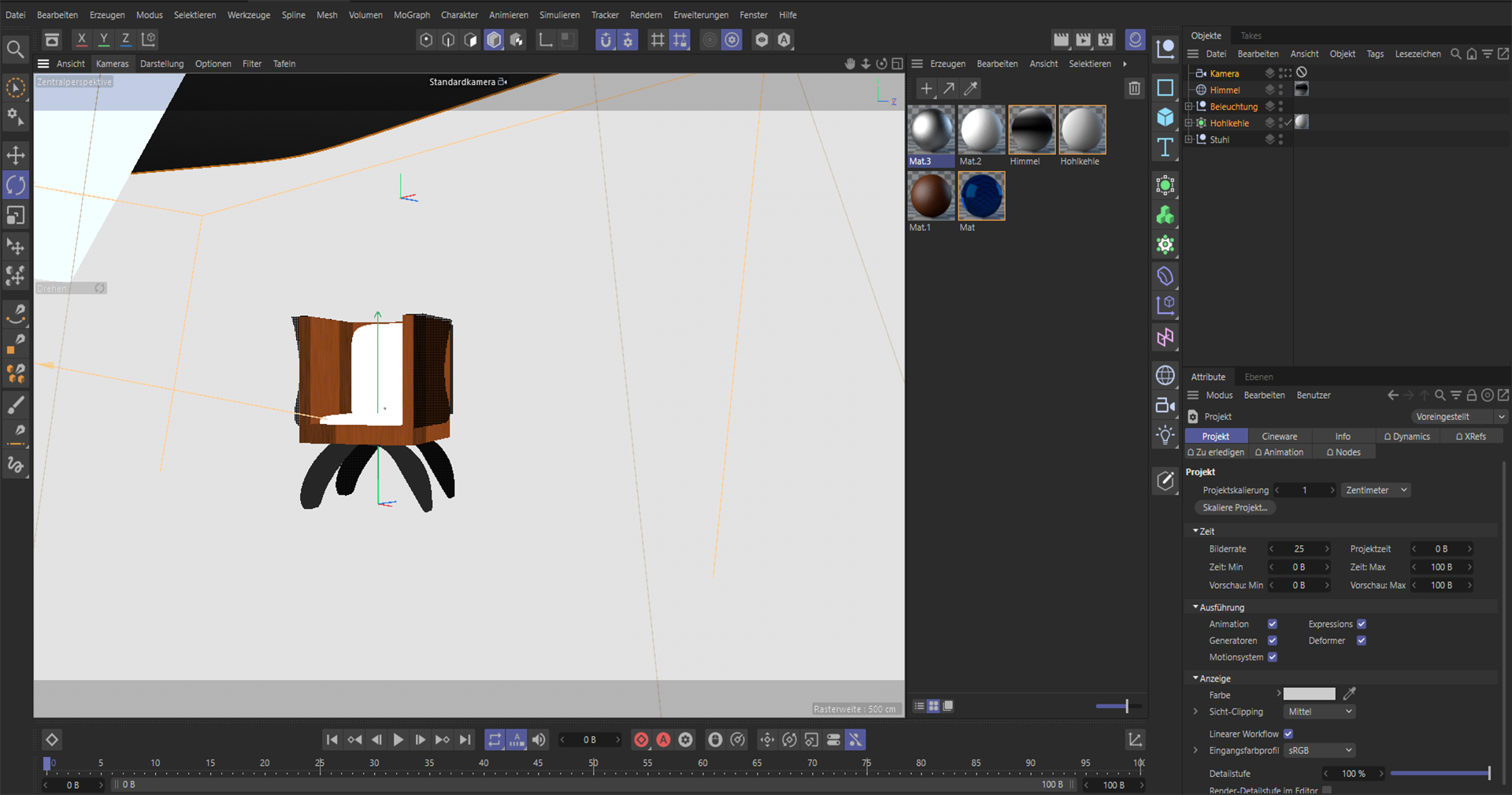Switch to the Ebenen tab
Screen dimensions: 1512x795
pos(1258,377)
